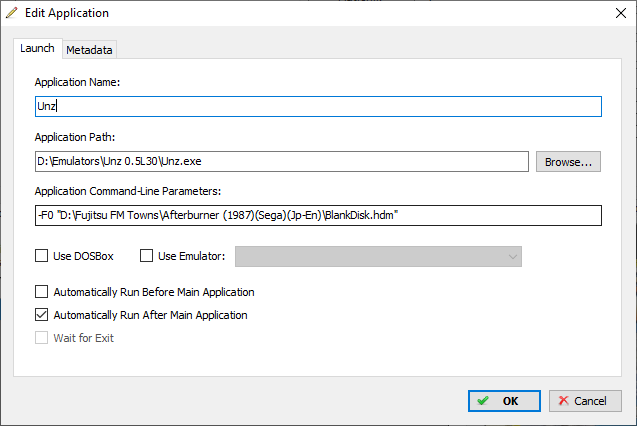637x426 pixels.
Task: Uncheck Automatically Run After Main Application
Action: pos(41,315)
